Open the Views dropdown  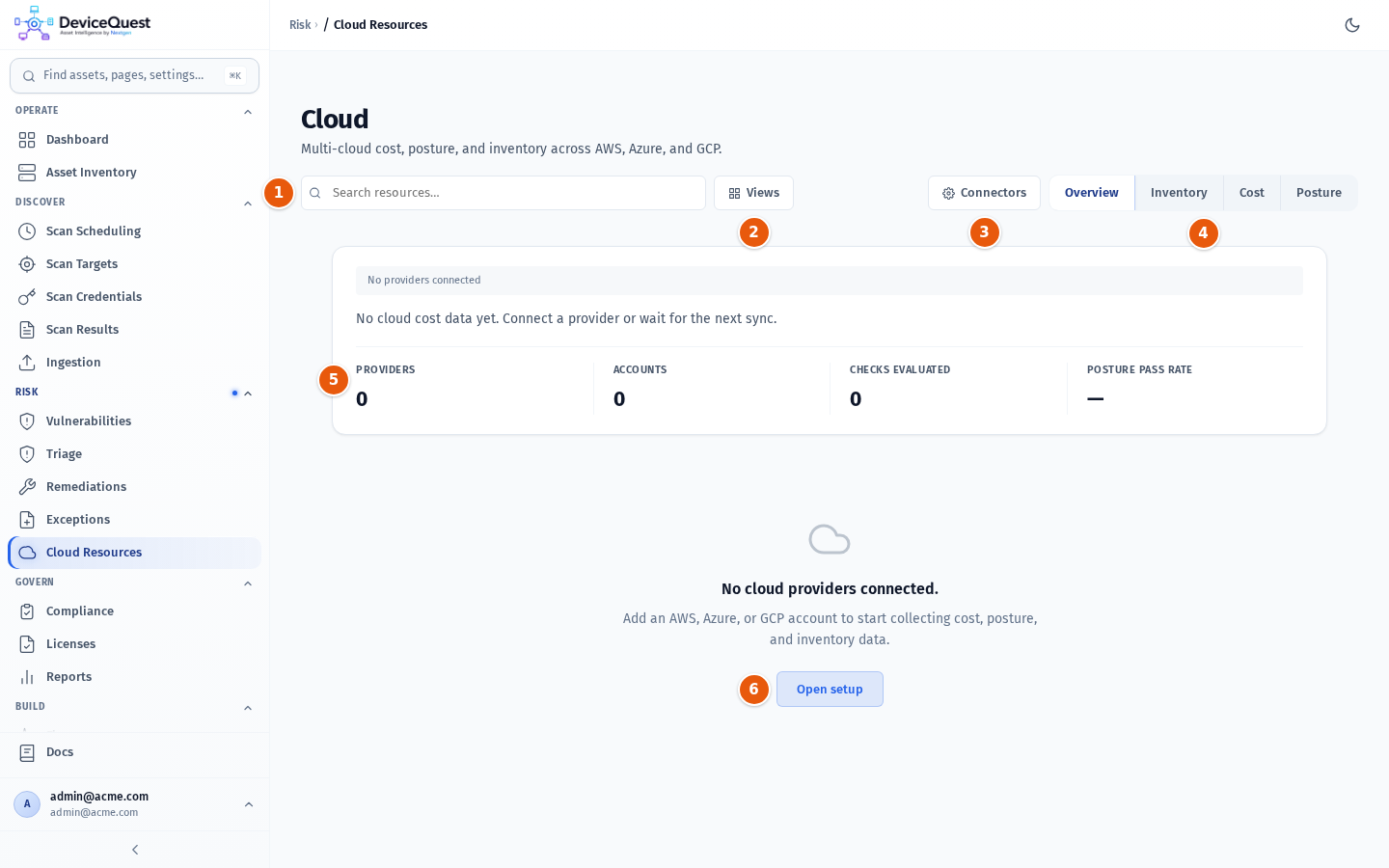753,193
